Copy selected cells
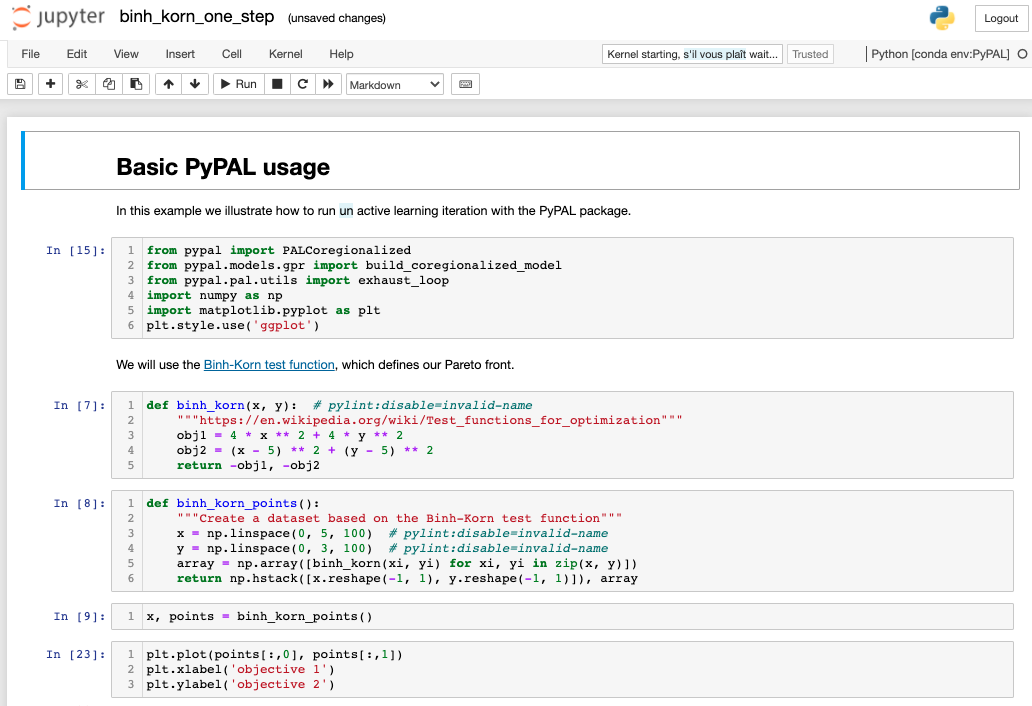This screenshot has height=706, width=1032. 109,84
